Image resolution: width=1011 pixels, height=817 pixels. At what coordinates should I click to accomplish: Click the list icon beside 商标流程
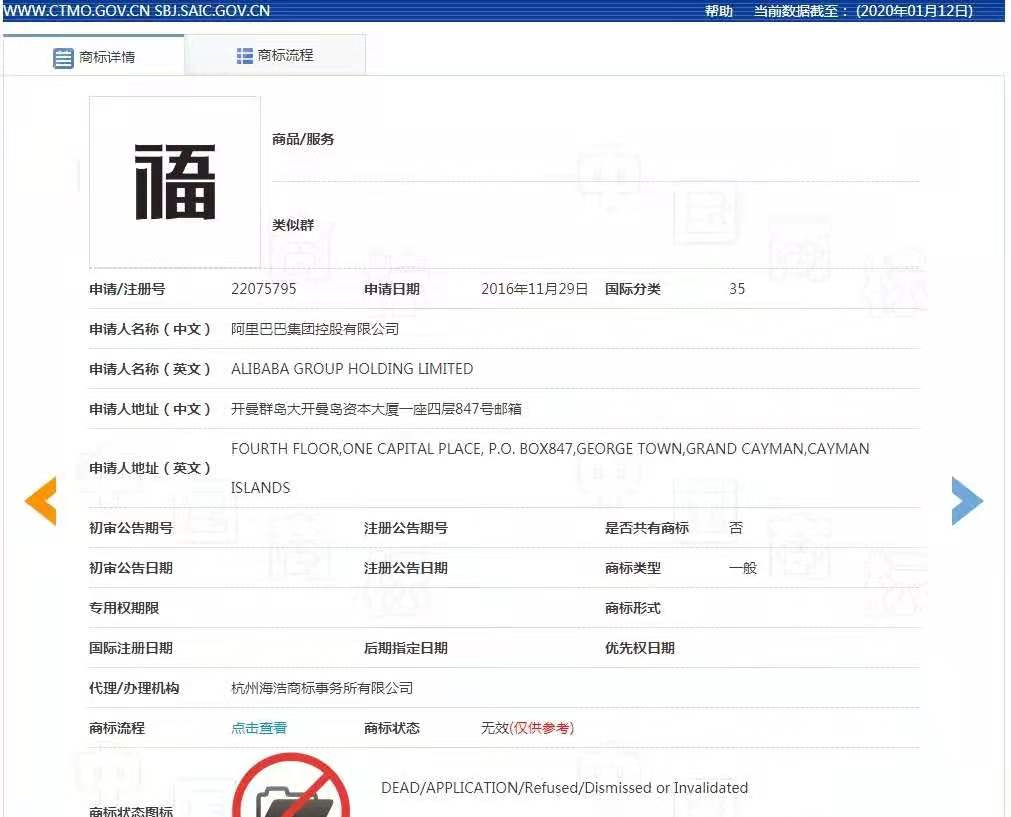[244, 56]
